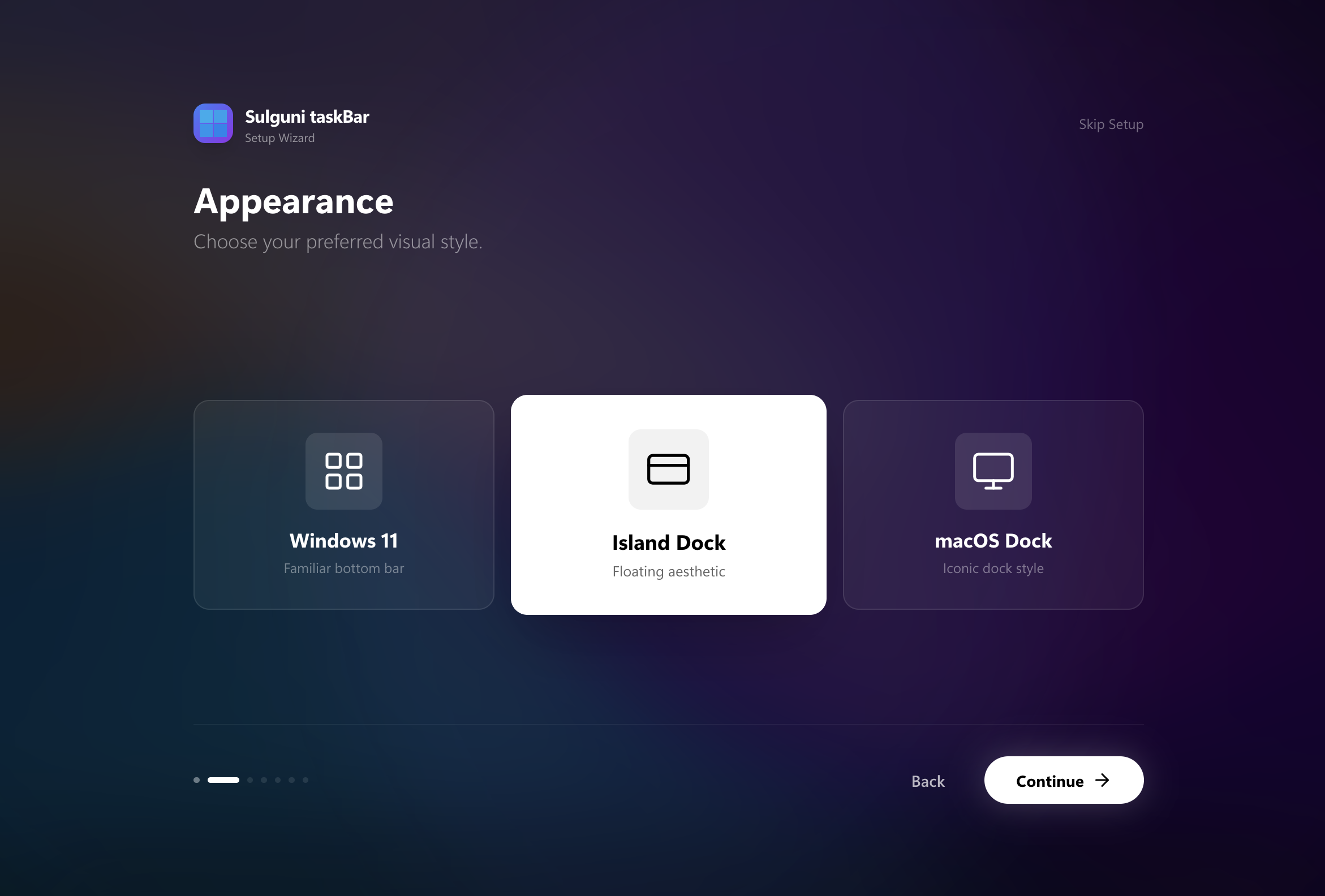Click the monitor icon on macOS Dock card
This screenshot has height=896, width=1325.
[992, 471]
